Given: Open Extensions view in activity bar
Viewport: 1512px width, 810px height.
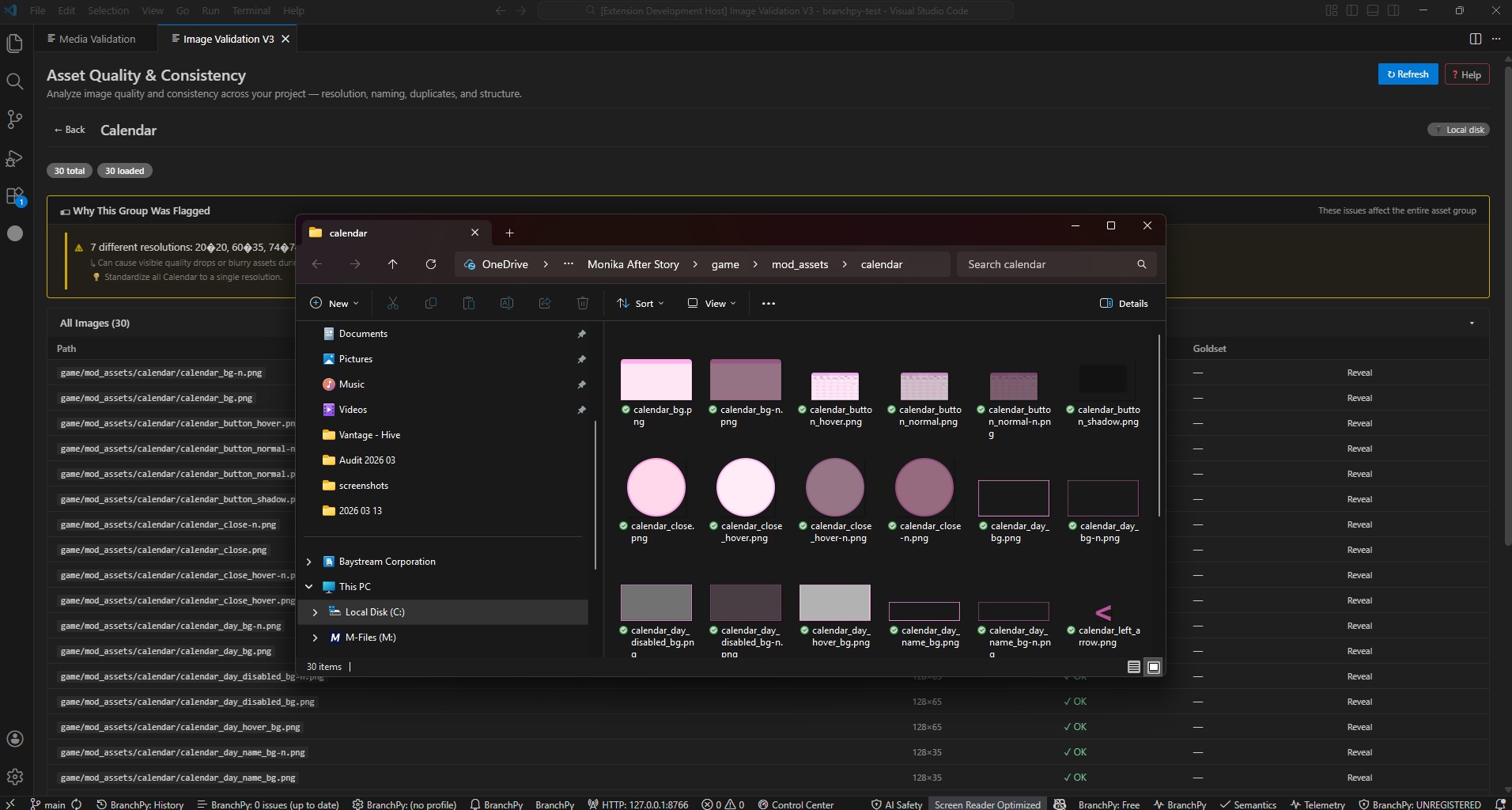Looking at the screenshot, I should click(14, 195).
